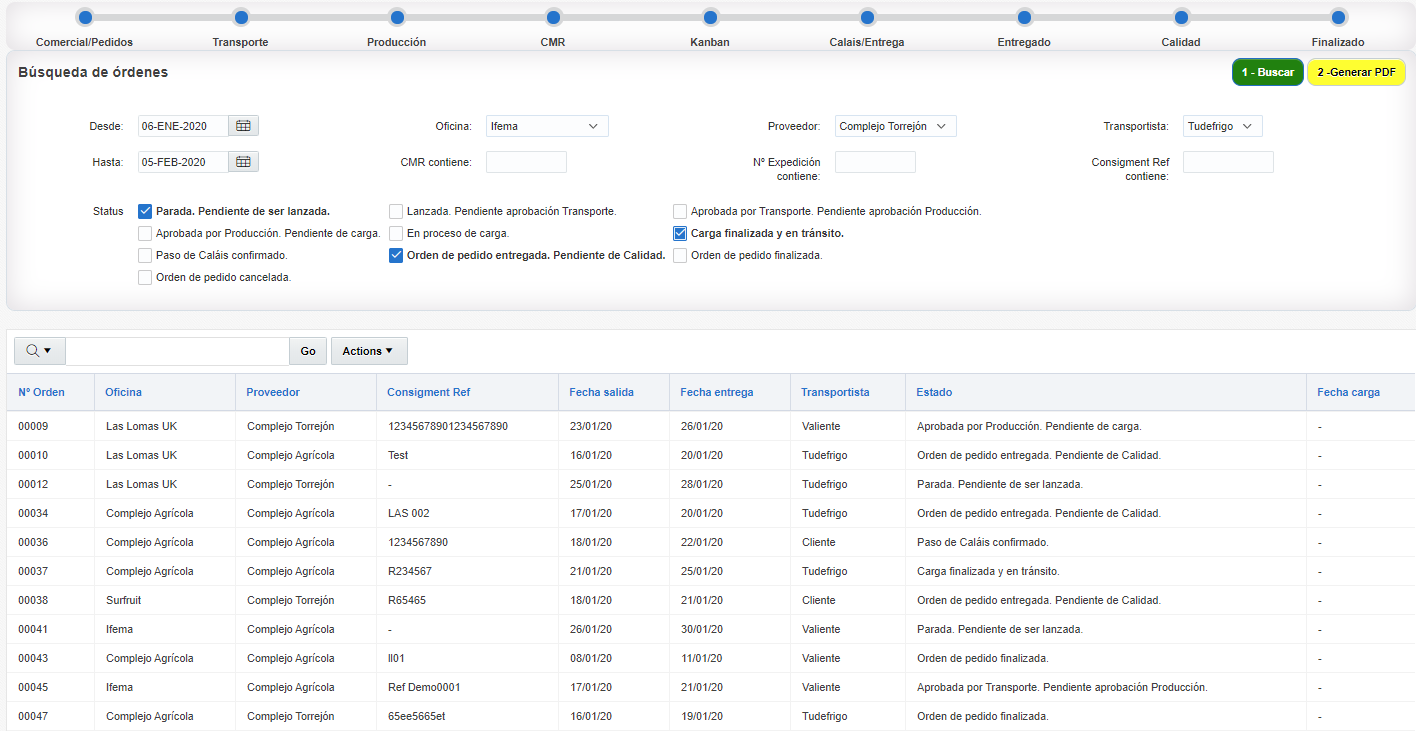The height and width of the screenshot is (731, 1416).
Task: Go to the Calais/Entrega step
Action: pyautogui.click(x=867, y=17)
